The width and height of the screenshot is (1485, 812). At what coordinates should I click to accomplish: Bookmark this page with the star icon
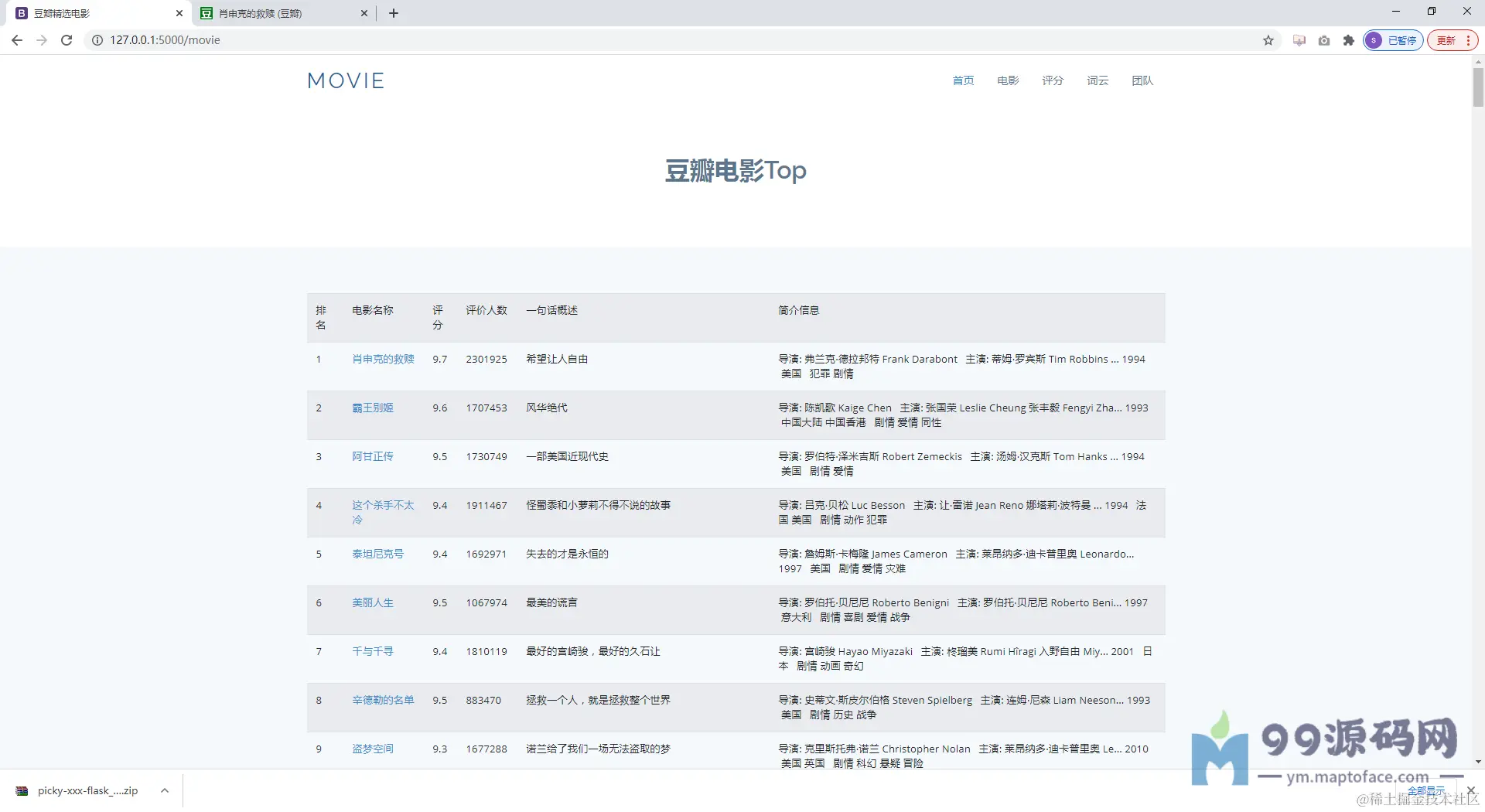tap(1268, 40)
